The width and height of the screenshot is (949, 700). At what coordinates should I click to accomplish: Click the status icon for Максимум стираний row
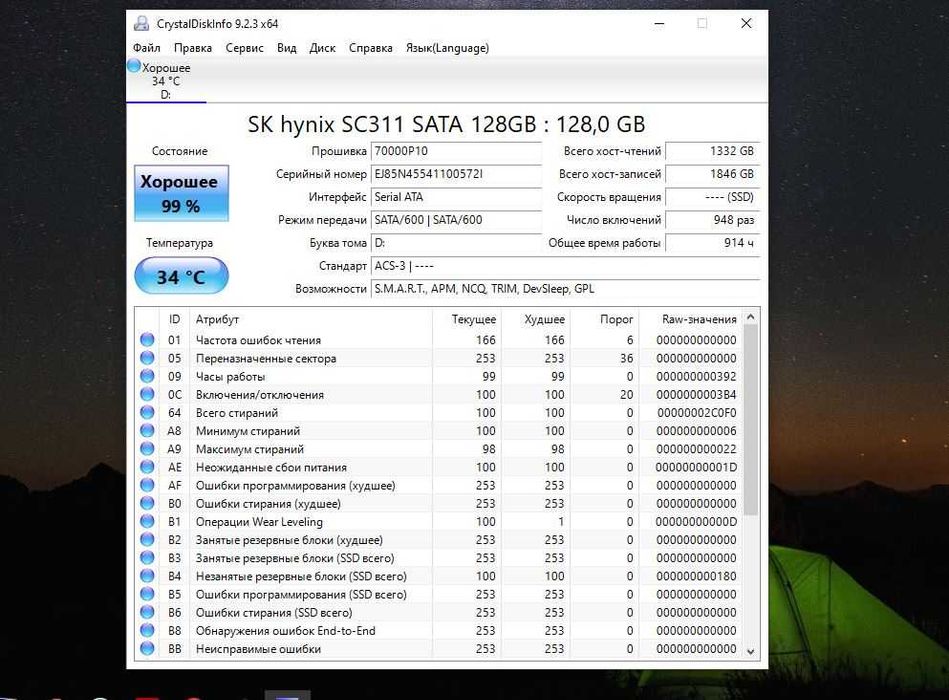tap(147, 448)
